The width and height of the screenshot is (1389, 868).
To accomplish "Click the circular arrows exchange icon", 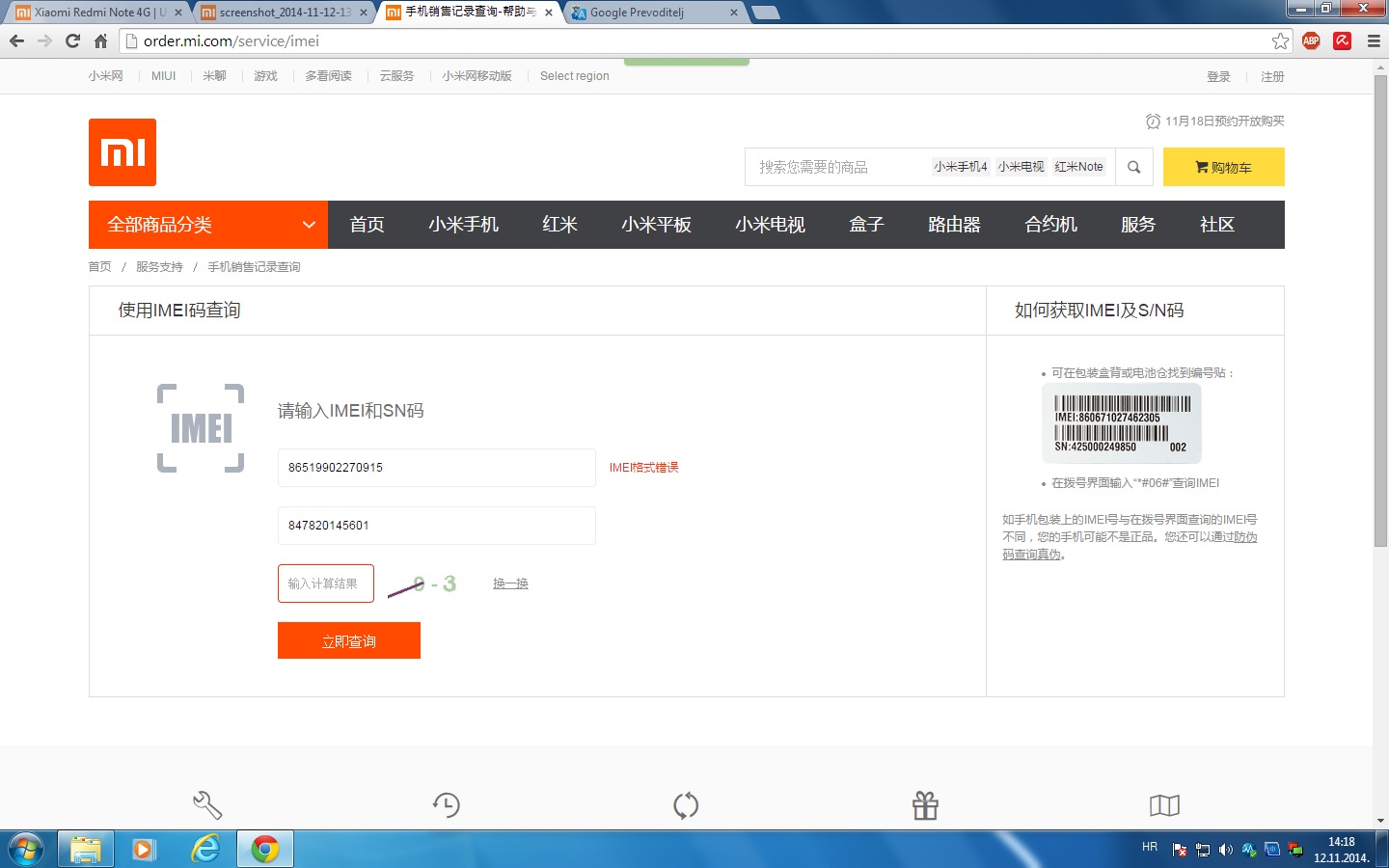I will point(686,805).
